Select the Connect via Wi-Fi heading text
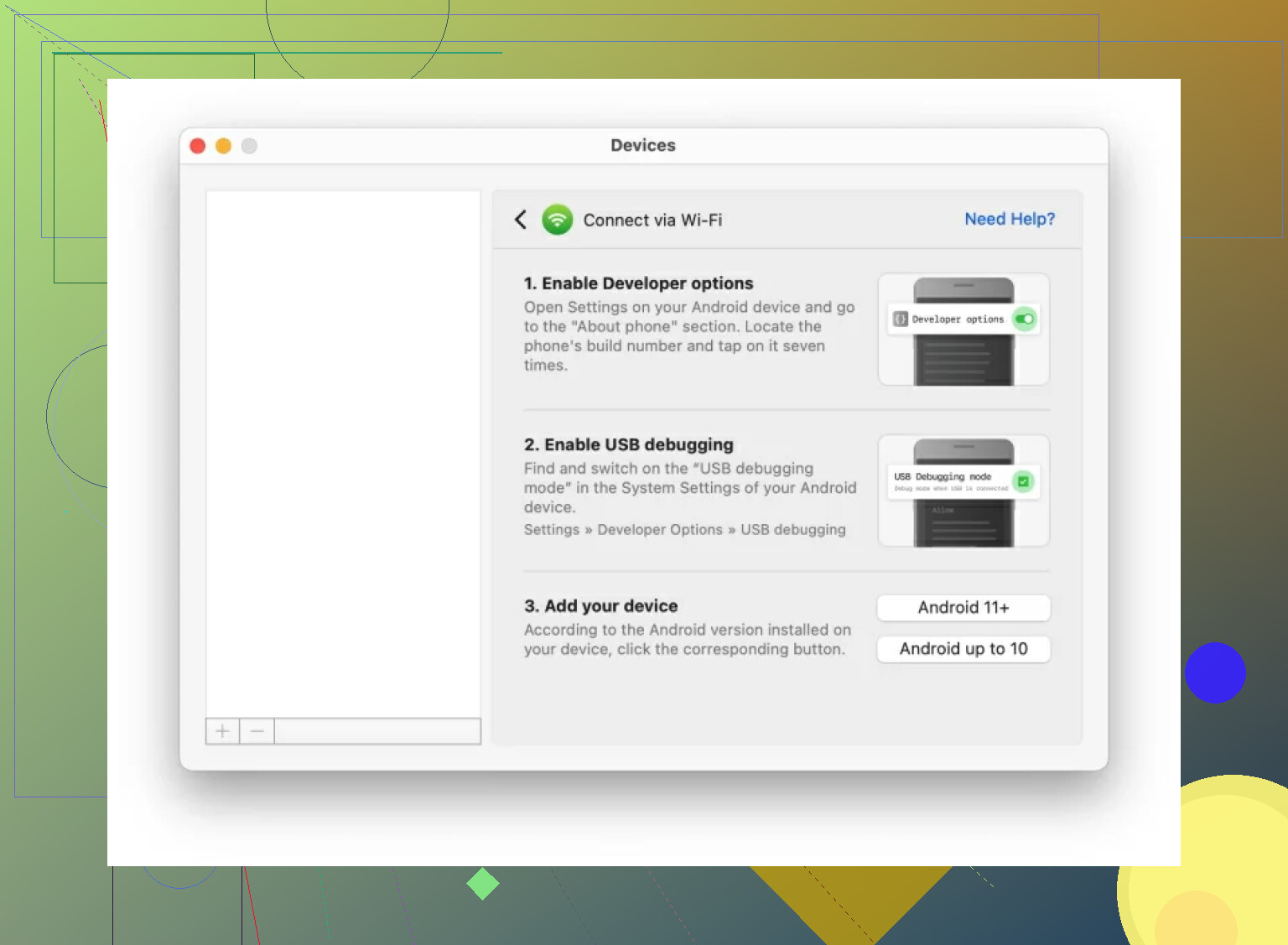1288x945 pixels. (x=652, y=221)
